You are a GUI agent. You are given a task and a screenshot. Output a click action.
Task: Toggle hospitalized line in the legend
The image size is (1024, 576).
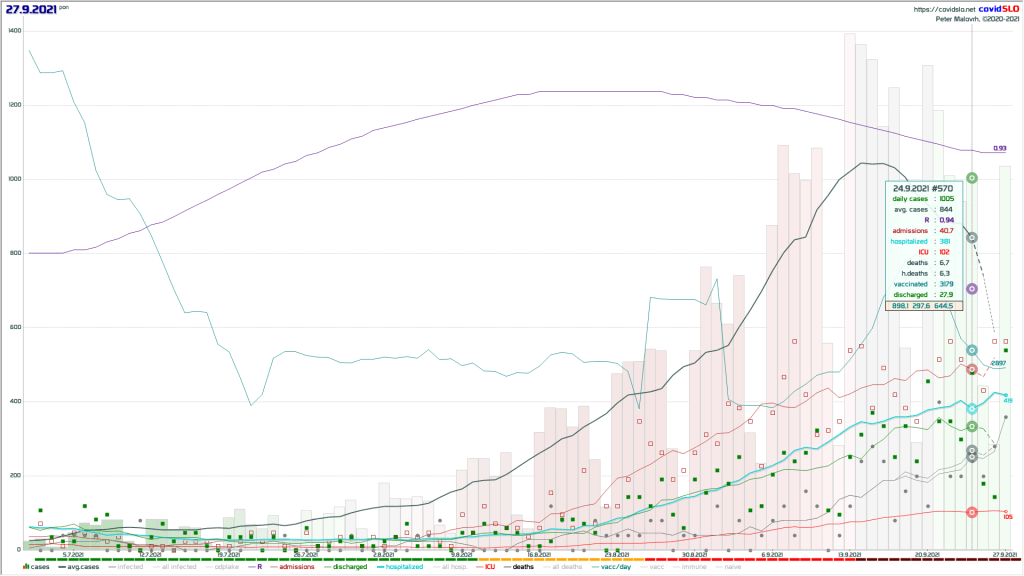tap(405, 567)
